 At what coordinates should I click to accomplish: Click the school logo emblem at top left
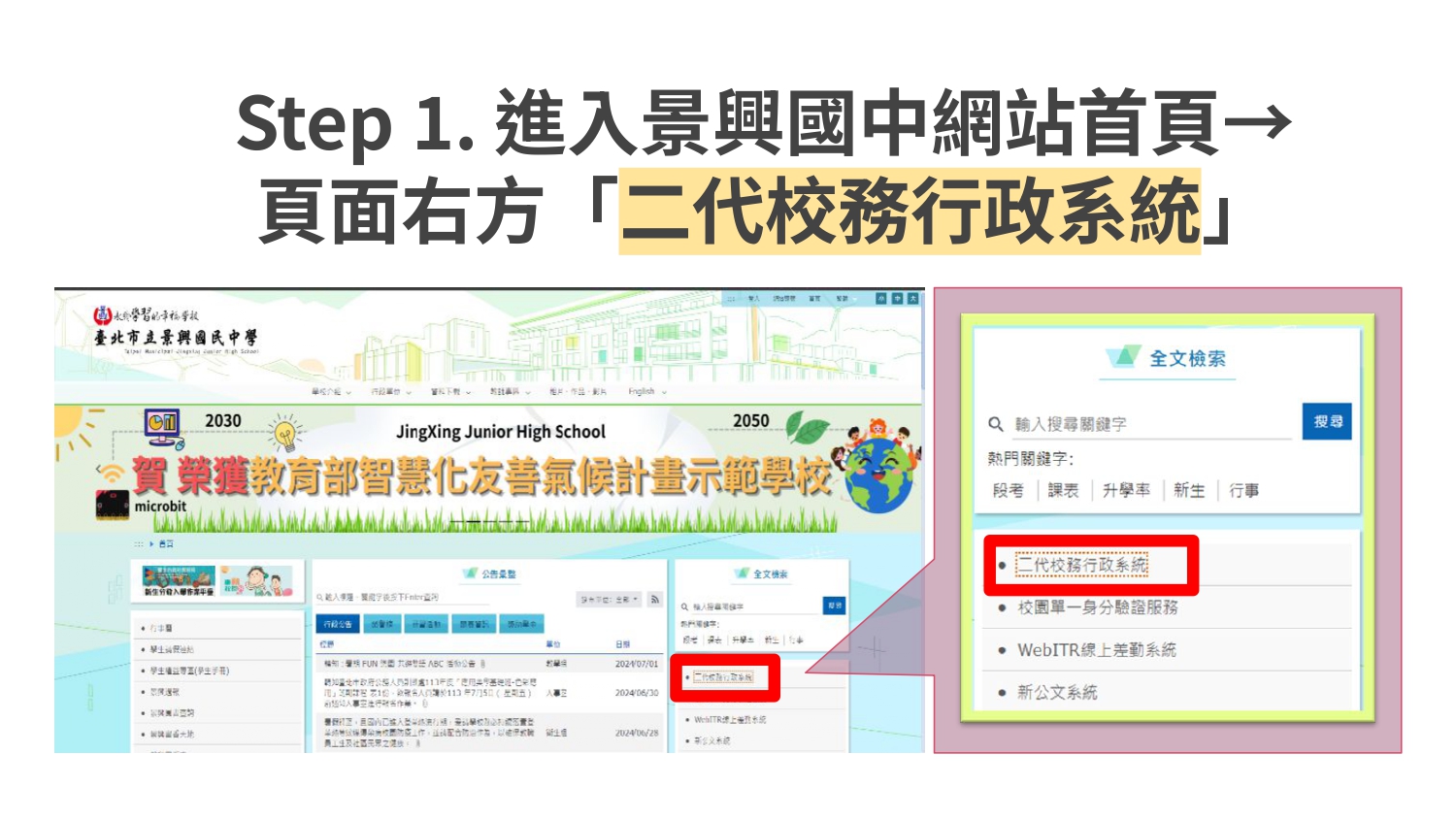tap(102, 315)
